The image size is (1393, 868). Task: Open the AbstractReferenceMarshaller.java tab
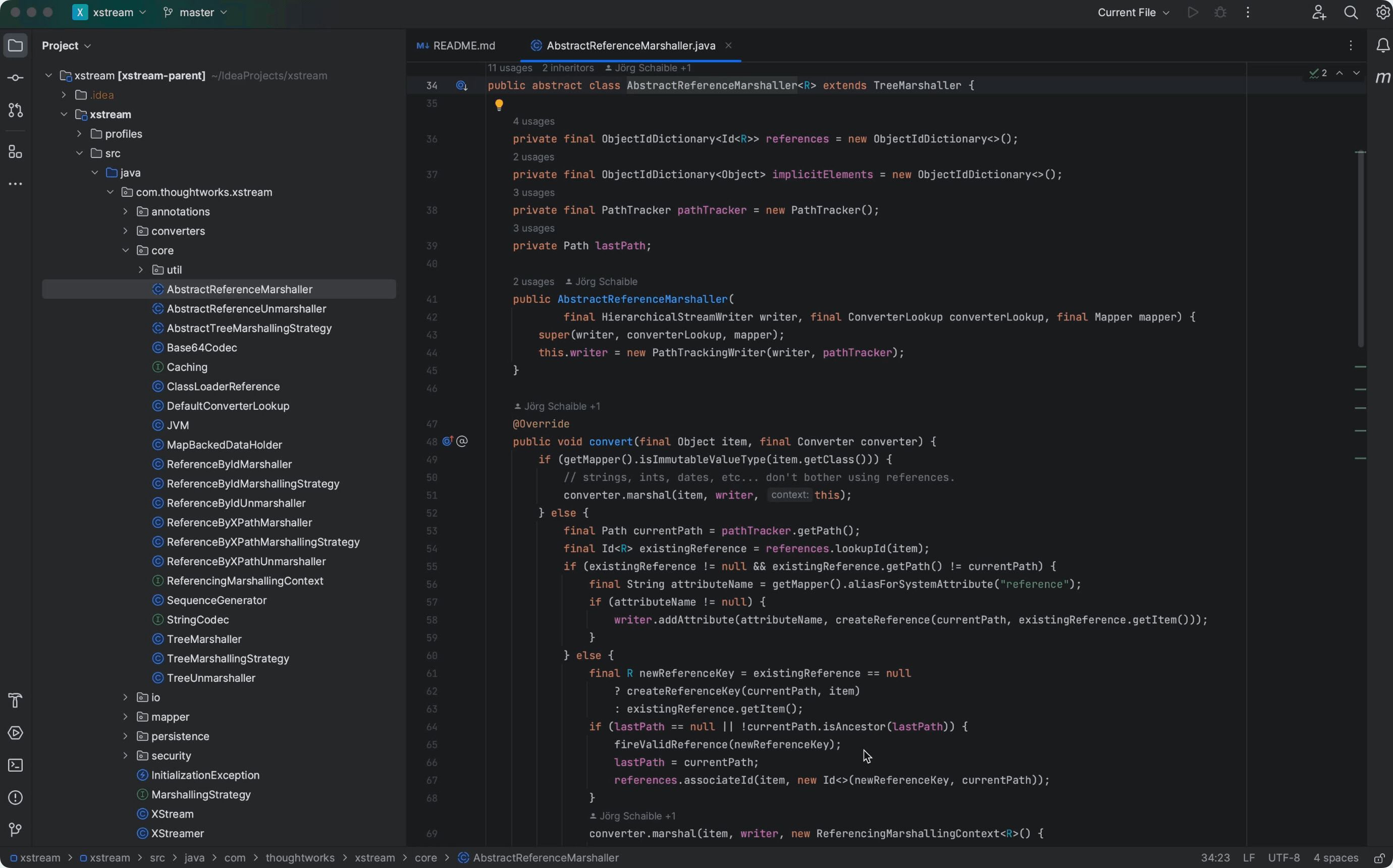pyautogui.click(x=631, y=46)
